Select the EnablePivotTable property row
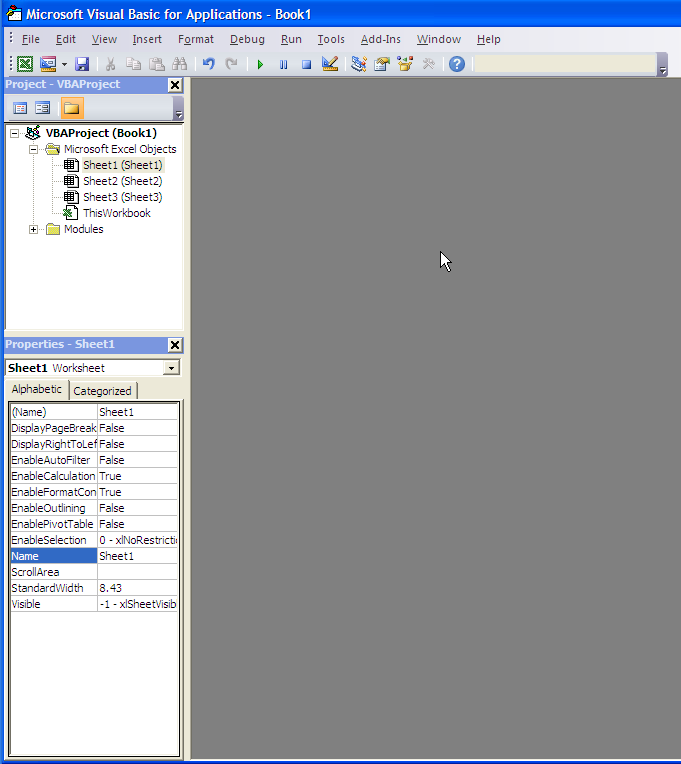The width and height of the screenshot is (681, 764). [x=94, y=524]
